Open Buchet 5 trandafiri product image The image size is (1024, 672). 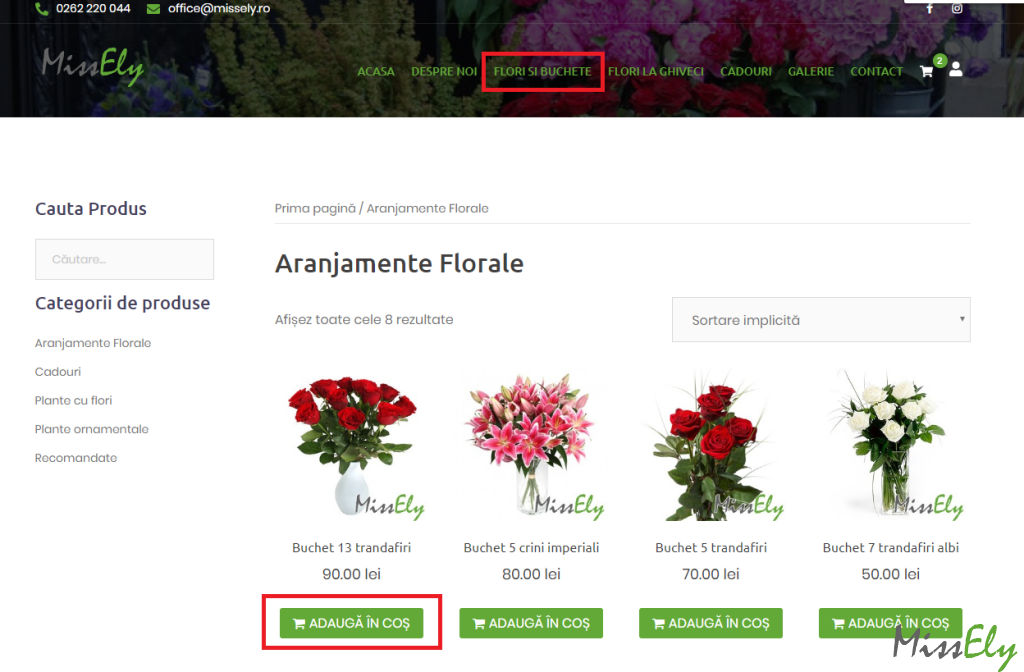(711, 444)
